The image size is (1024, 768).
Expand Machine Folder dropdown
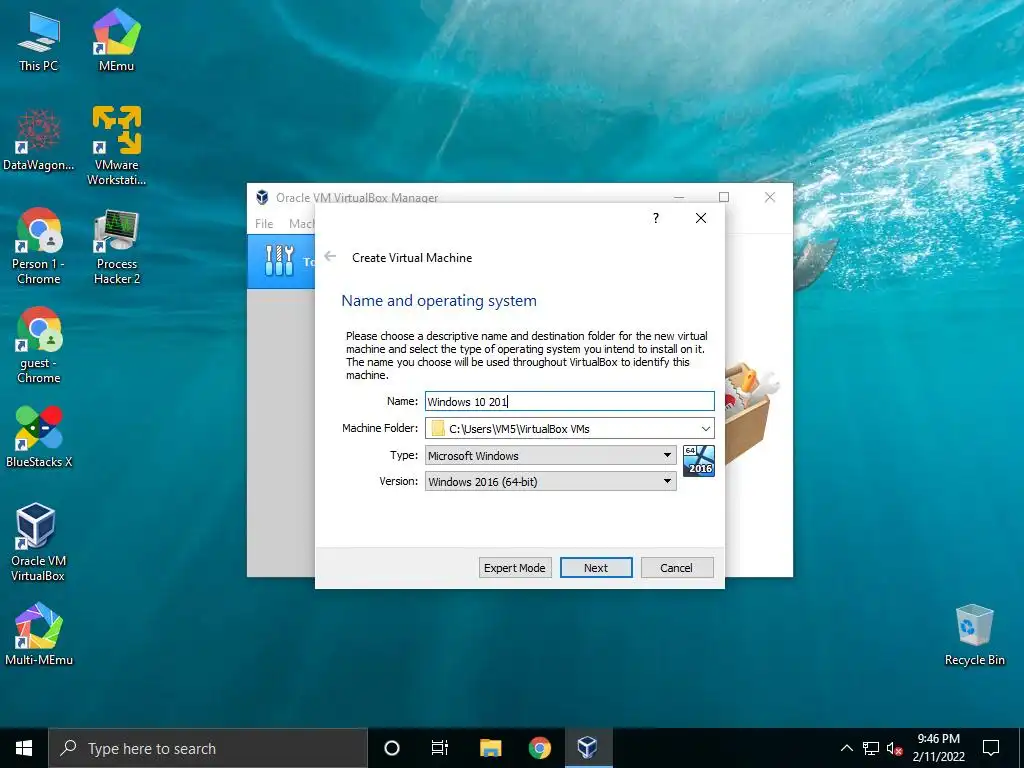705,428
